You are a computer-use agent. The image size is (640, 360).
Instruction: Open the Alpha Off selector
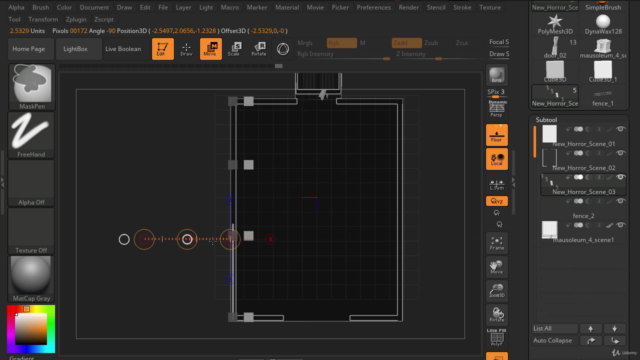[x=31, y=183]
